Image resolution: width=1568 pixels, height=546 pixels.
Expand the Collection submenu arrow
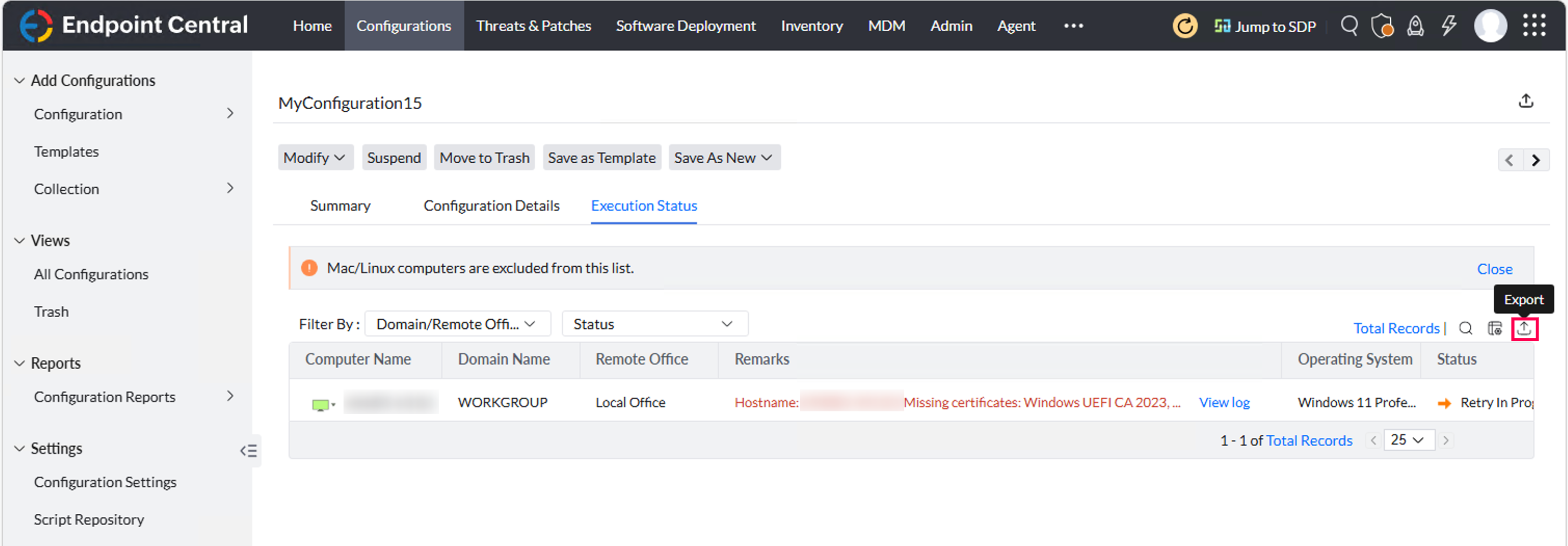click(230, 189)
